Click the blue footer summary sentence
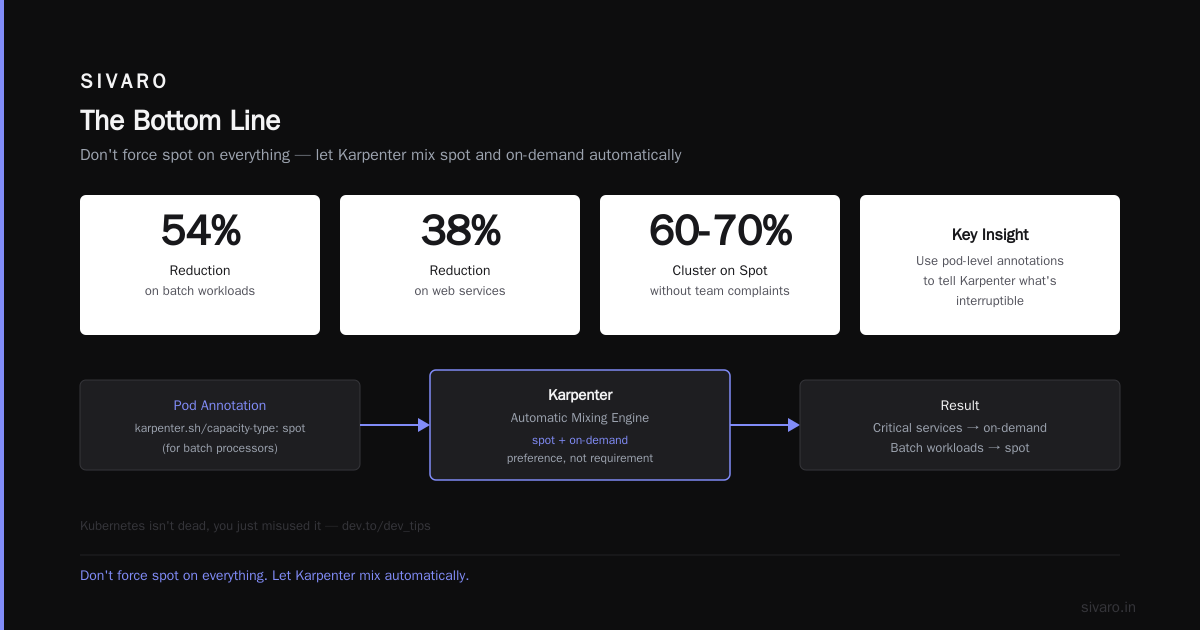Image resolution: width=1200 pixels, height=630 pixels. click(x=274, y=576)
